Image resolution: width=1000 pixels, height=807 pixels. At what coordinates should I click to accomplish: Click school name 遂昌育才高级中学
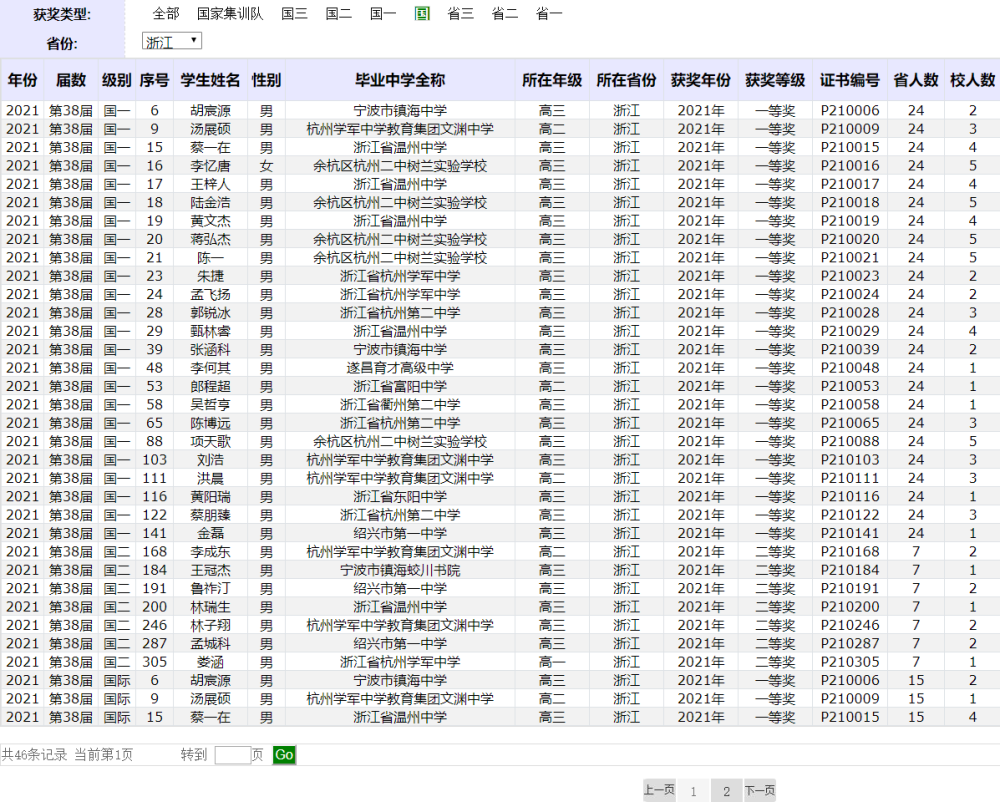pos(400,368)
